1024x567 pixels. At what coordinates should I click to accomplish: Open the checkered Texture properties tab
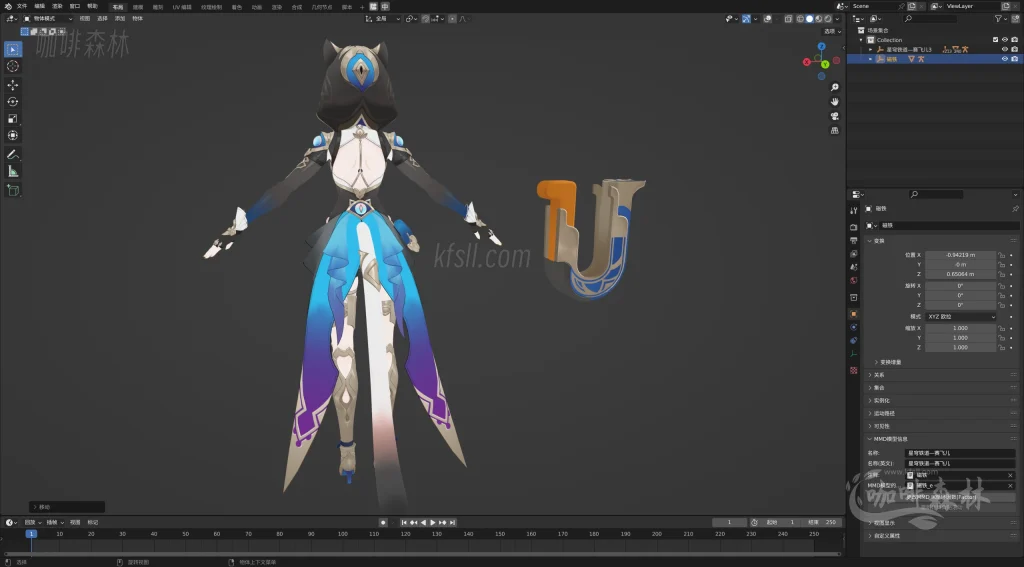(x=854, y=370)
